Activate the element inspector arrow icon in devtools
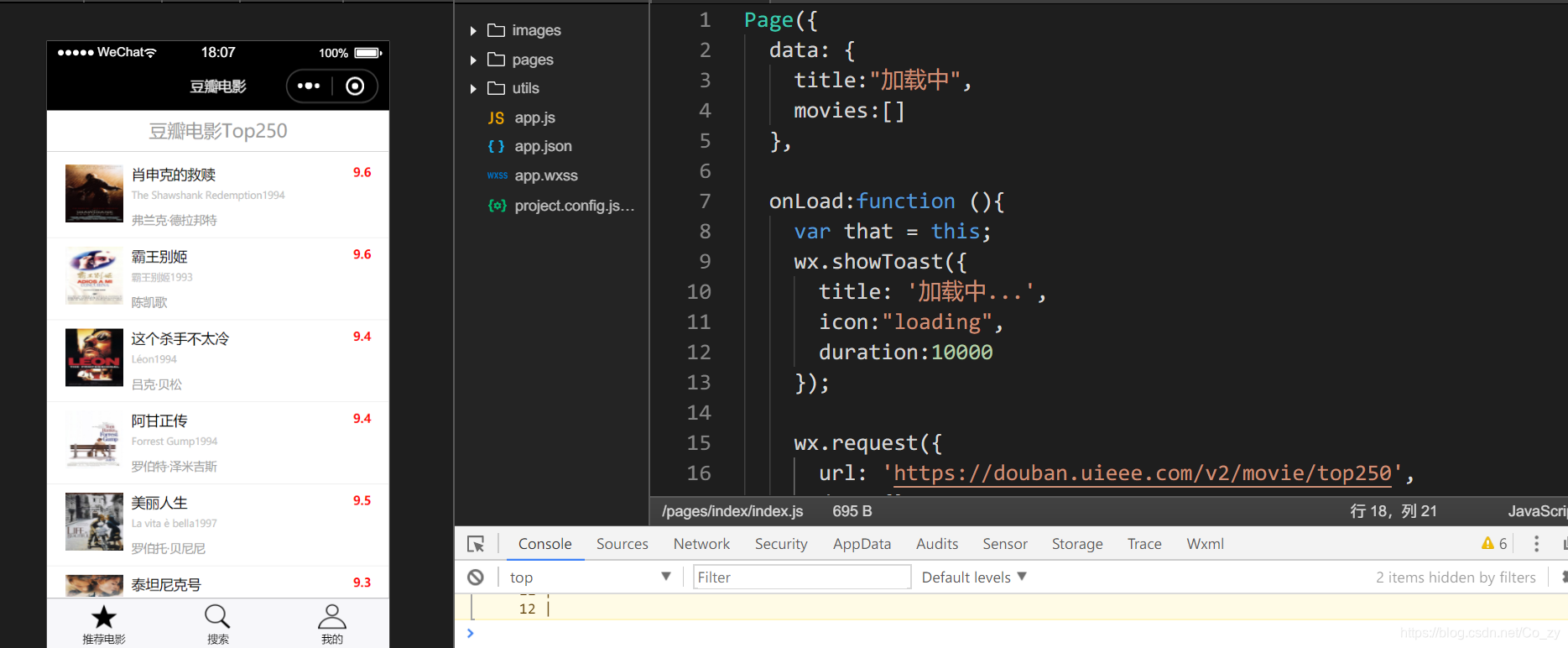 (x=476, y=544)
